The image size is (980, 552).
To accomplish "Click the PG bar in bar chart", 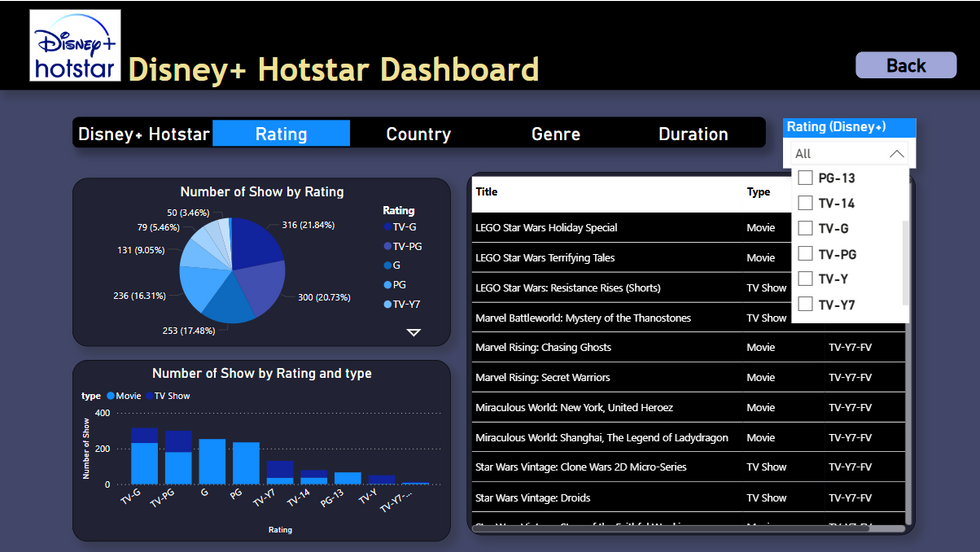I will click(x=246, y=463).
